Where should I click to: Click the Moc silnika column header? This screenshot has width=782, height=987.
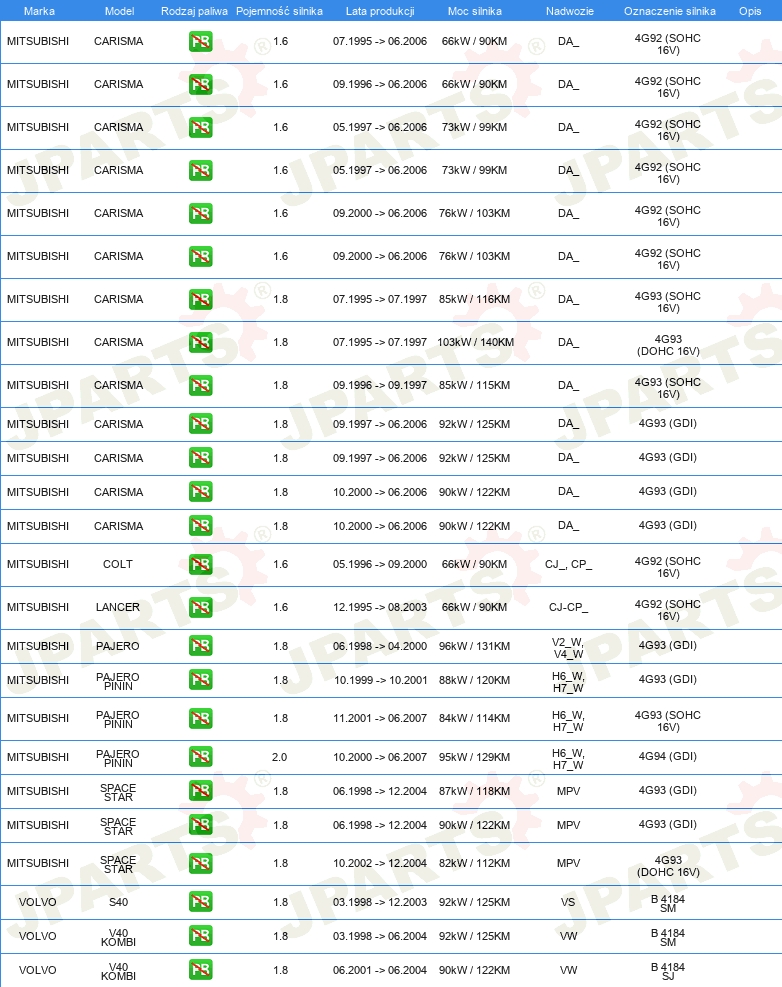475,11
